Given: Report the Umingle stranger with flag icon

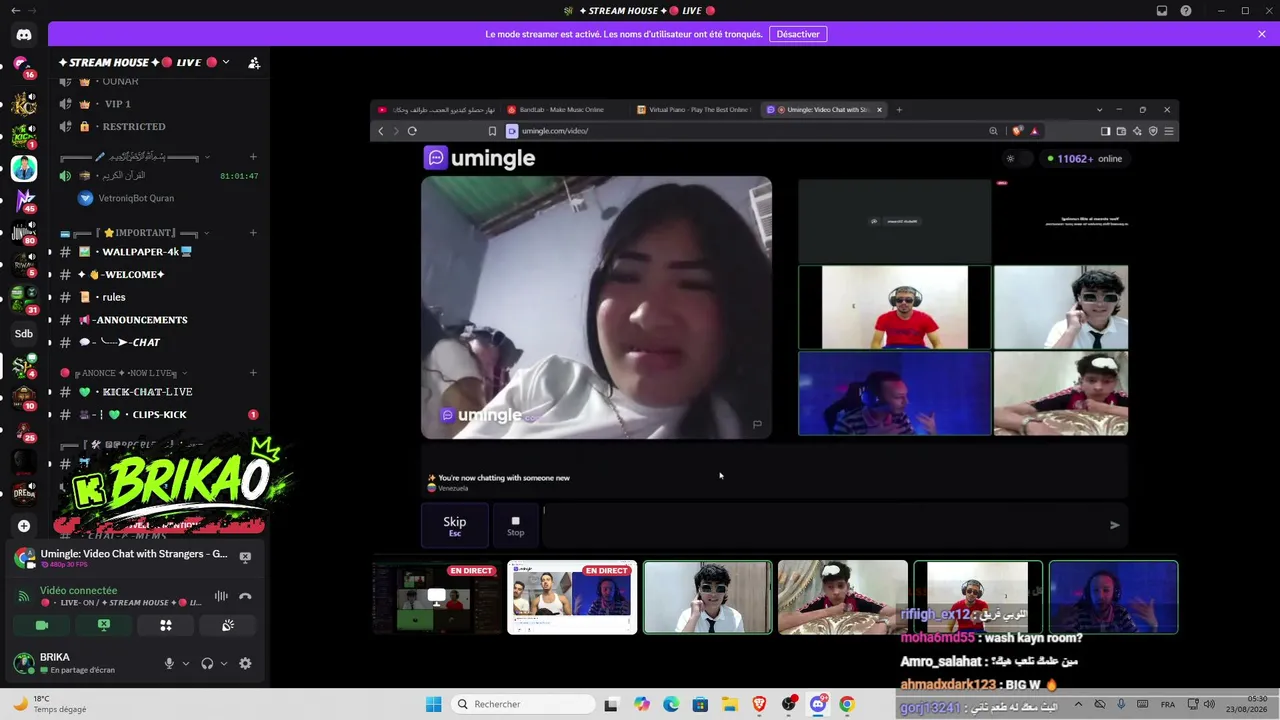Looking at the screenshot, I should (757, 424).
